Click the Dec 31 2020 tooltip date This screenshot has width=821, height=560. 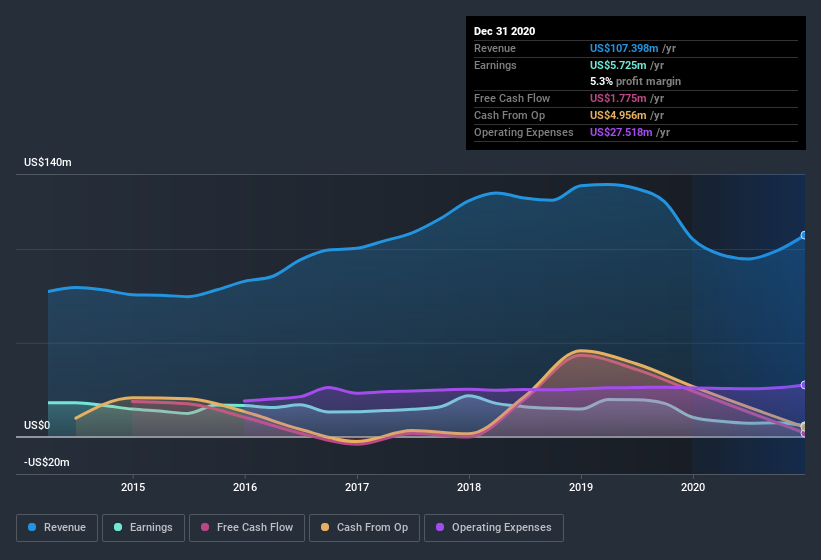coord(504,31)
